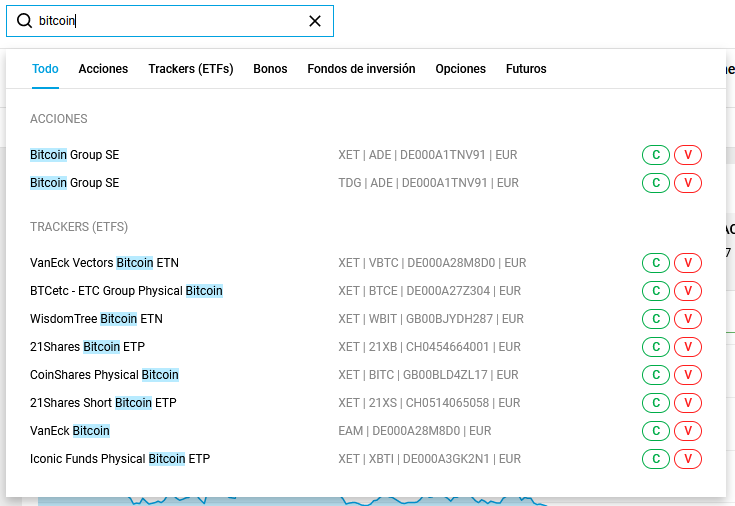Open 21Shares Short Bitcoin ETP result
Screen dimensions: 735x506
pos(103,403)
